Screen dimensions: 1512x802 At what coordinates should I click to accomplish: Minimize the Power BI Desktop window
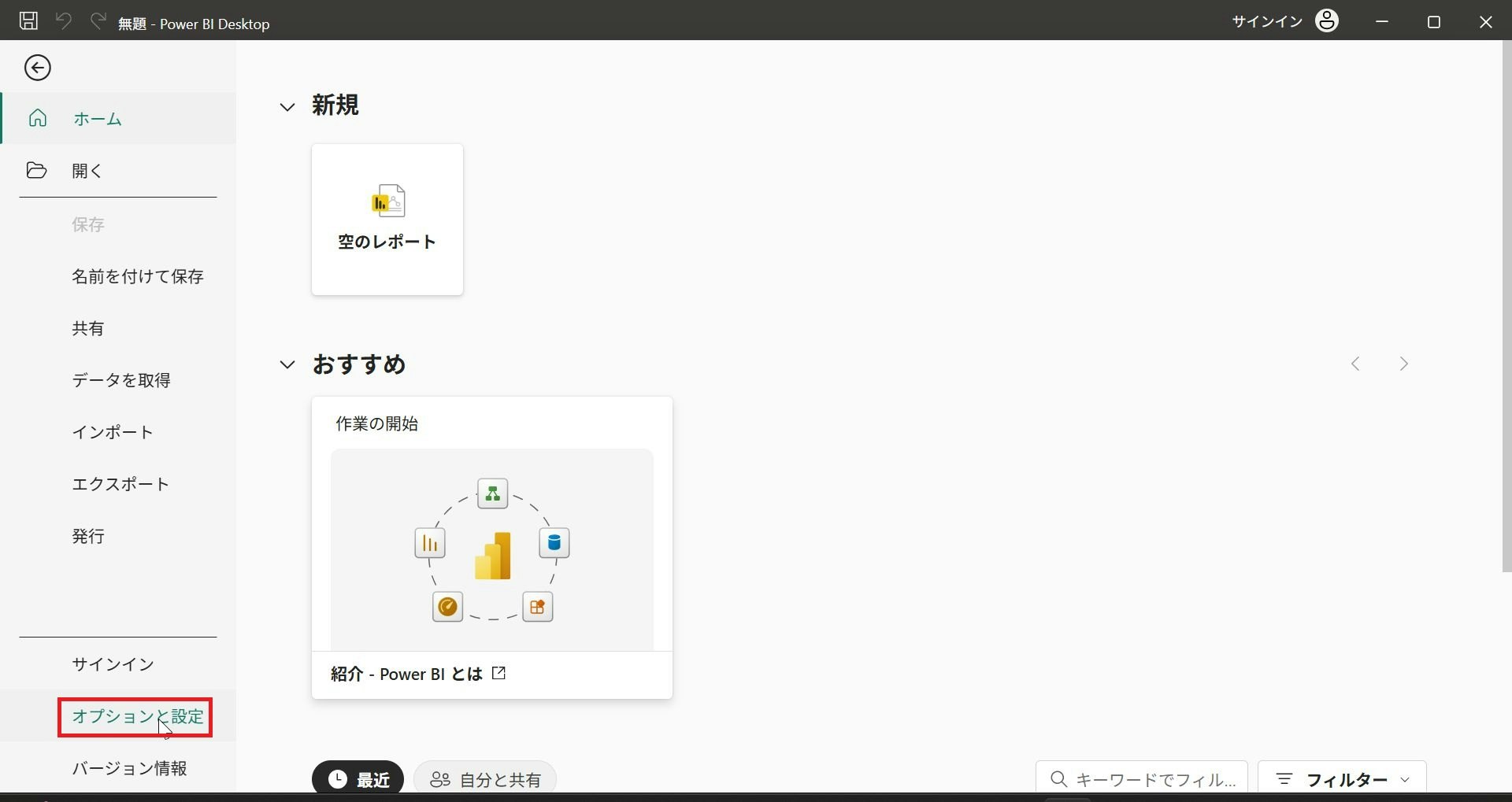(x=1382, y=21)
